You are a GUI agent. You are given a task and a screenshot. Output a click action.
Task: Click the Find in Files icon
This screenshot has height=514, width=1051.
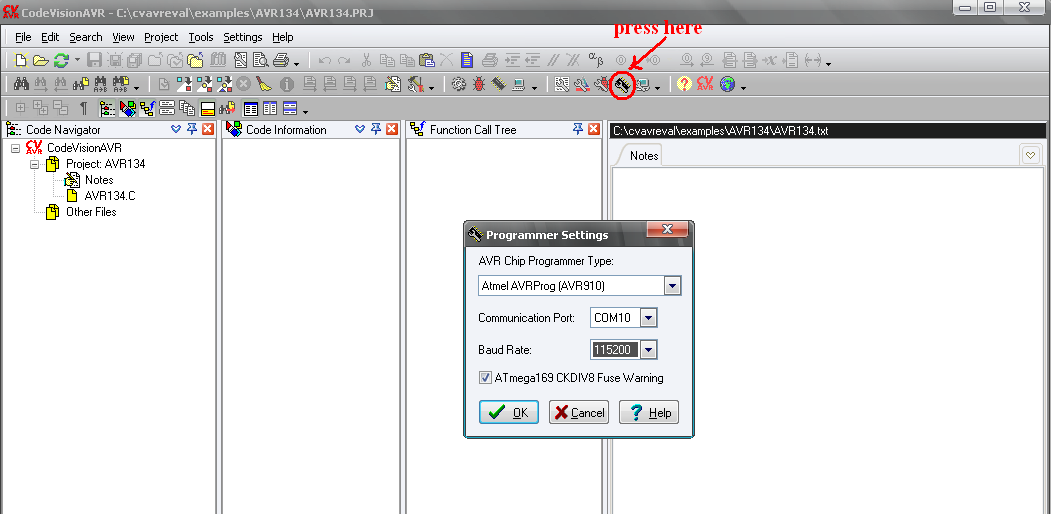click(81, 84)
